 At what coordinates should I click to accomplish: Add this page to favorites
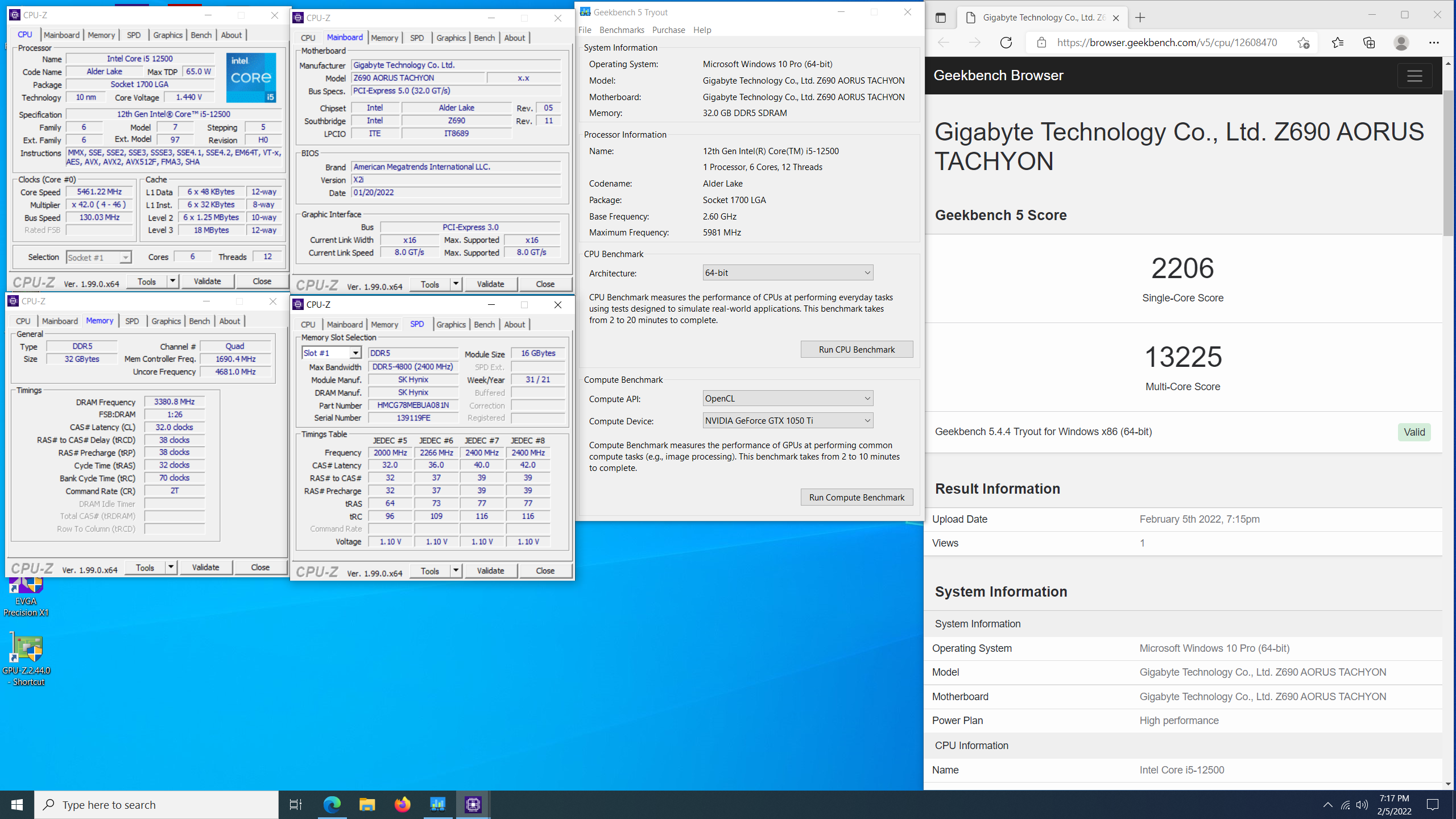1303,43
